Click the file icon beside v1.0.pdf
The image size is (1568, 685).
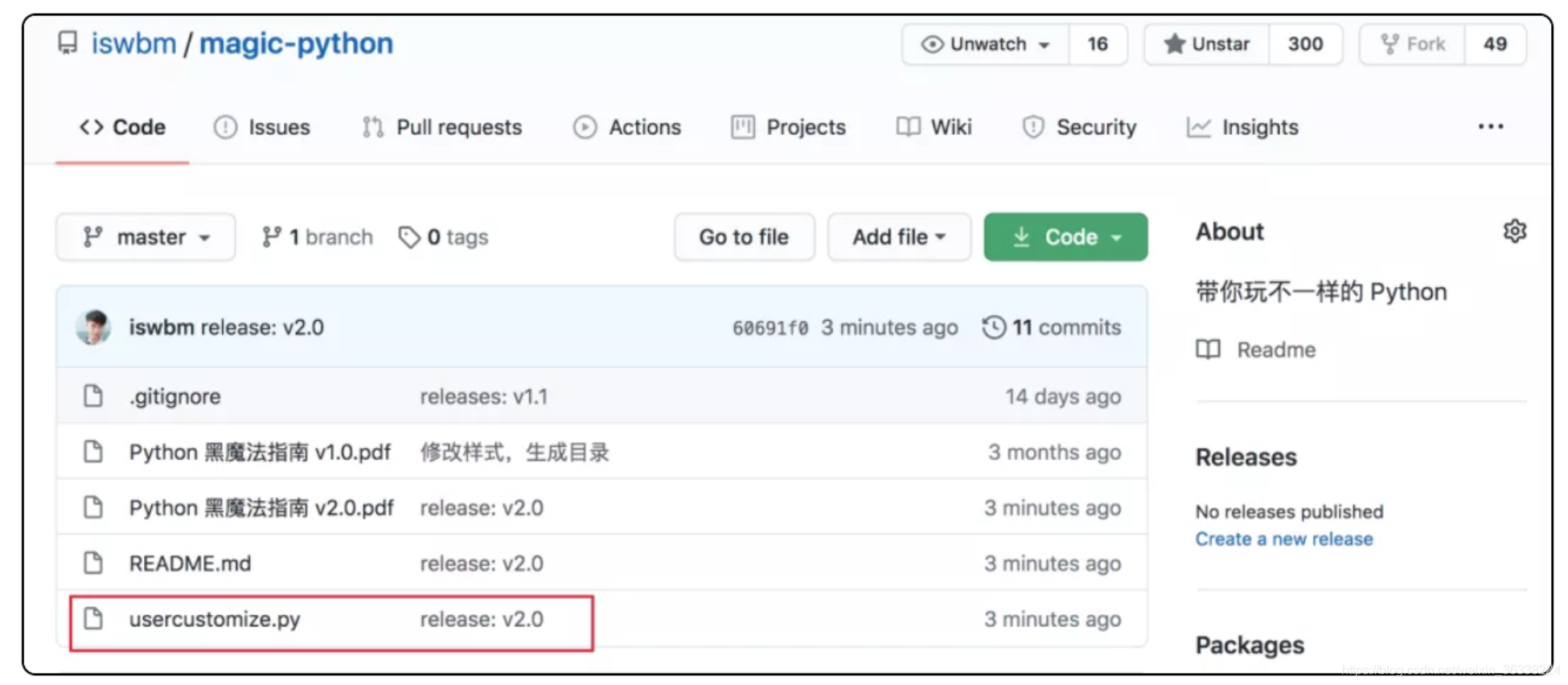93,452
